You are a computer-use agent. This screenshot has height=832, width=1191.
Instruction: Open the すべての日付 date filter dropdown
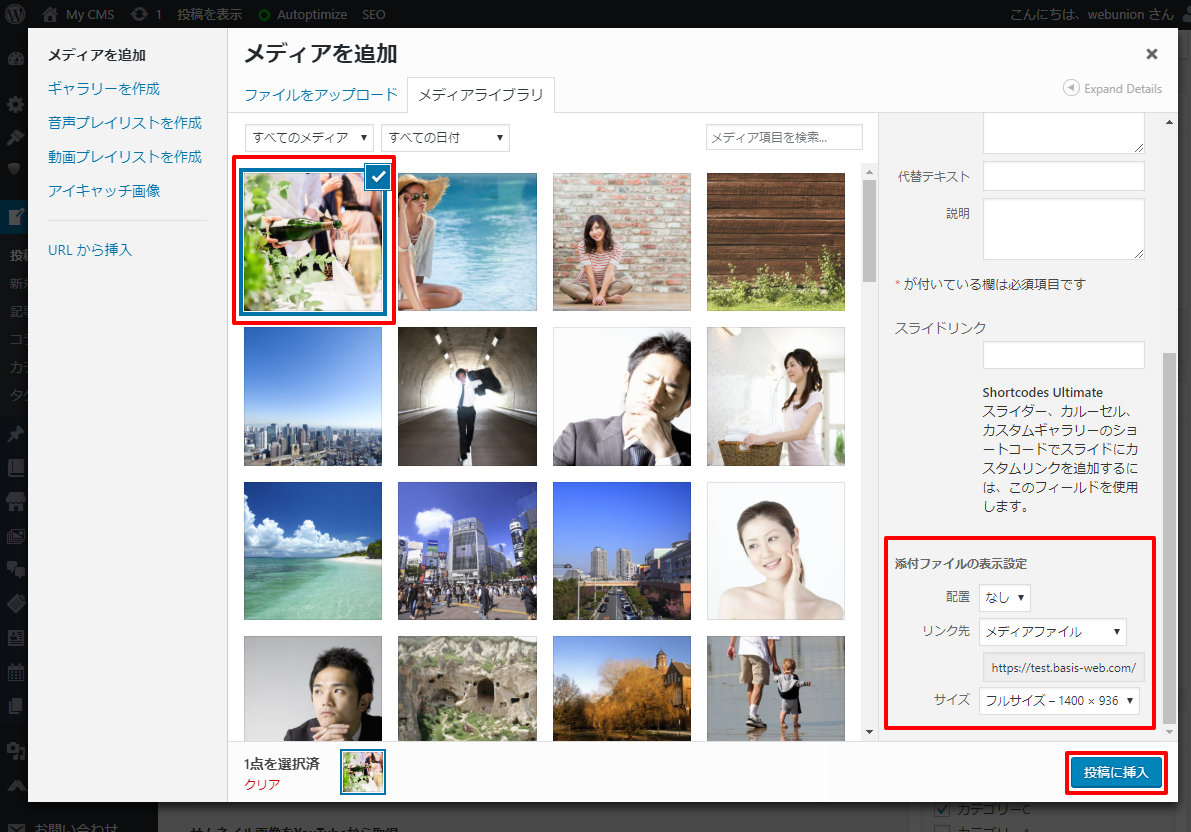445,138
